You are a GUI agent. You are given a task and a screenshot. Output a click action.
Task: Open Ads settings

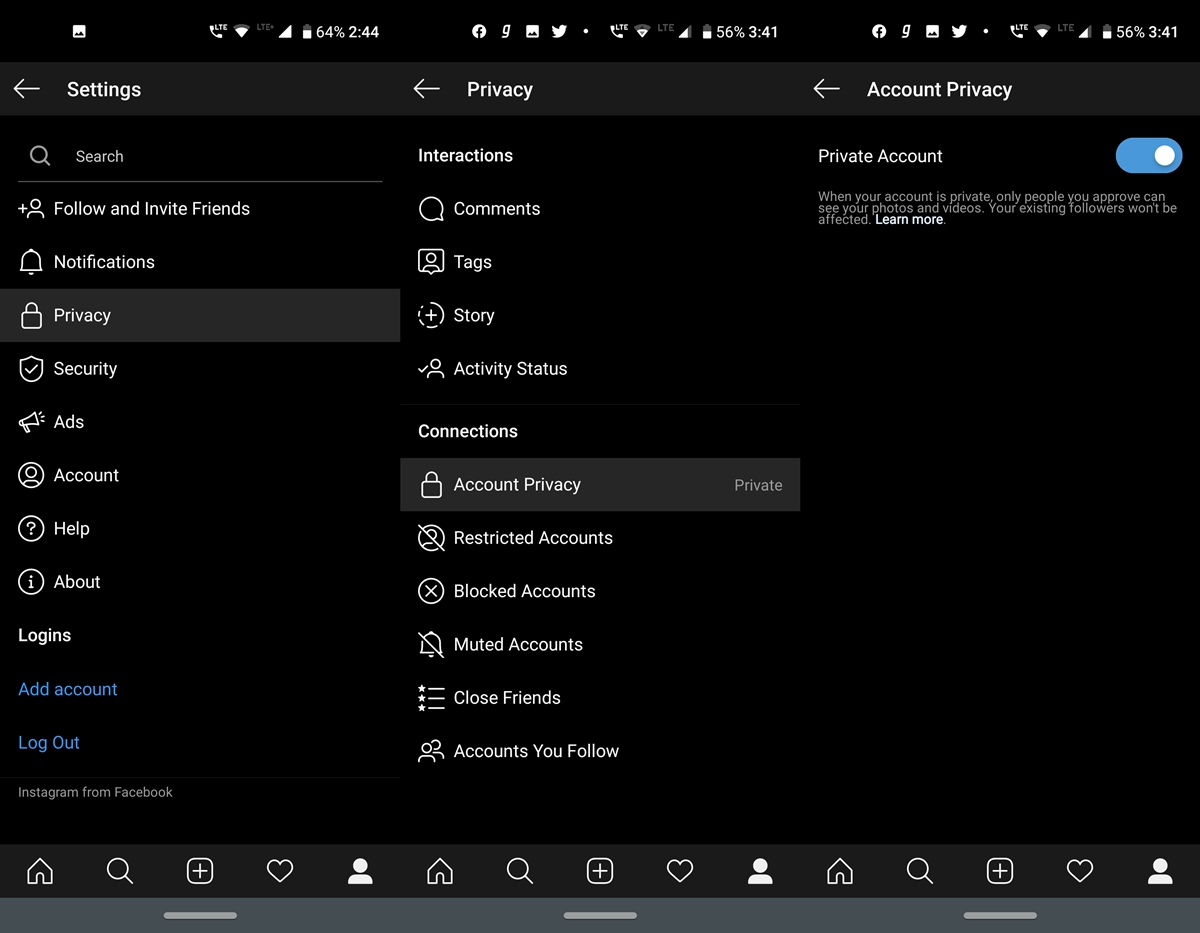coord(200,422)
